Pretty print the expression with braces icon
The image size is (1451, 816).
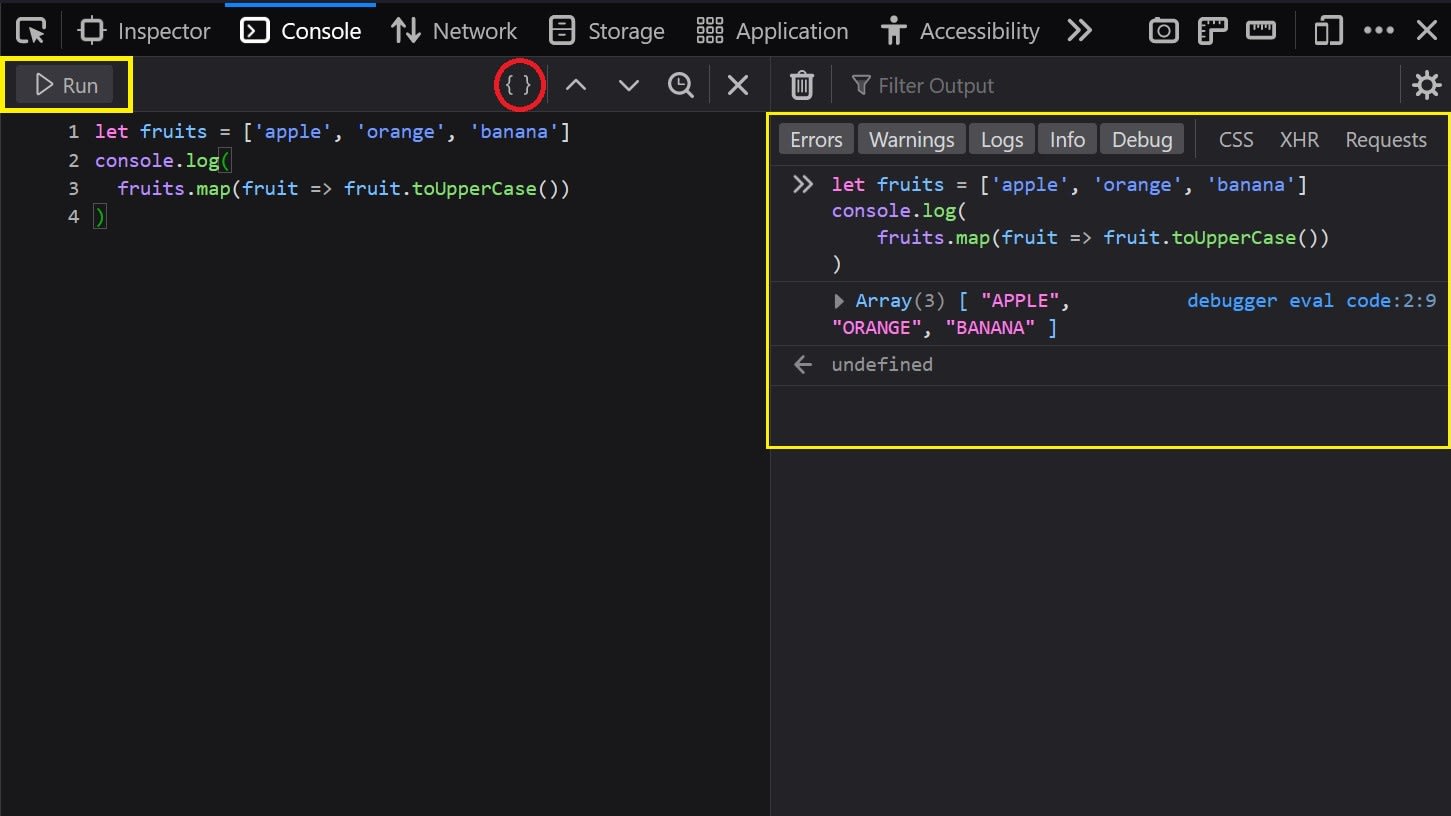tap(519, 85)
